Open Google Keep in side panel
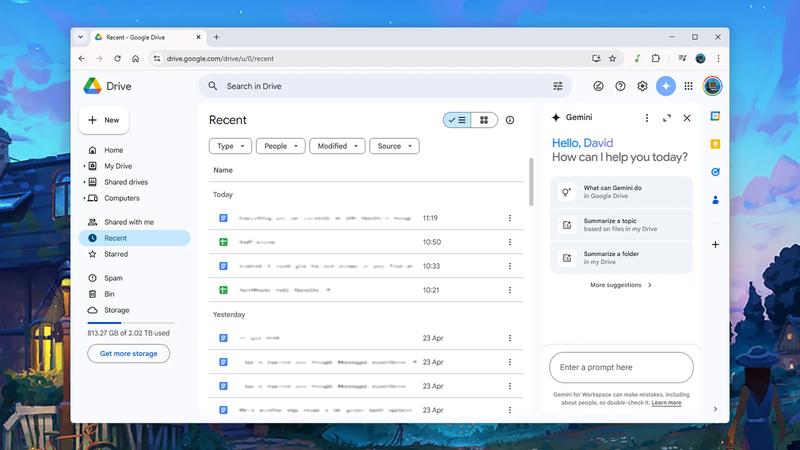 point(715,144)
